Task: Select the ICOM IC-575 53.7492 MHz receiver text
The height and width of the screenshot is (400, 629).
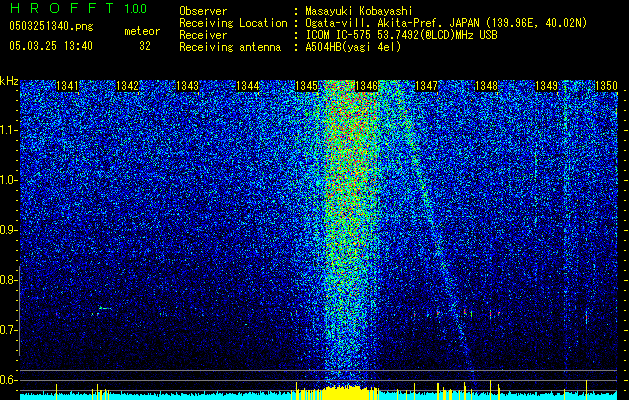Action: point(401,35)
